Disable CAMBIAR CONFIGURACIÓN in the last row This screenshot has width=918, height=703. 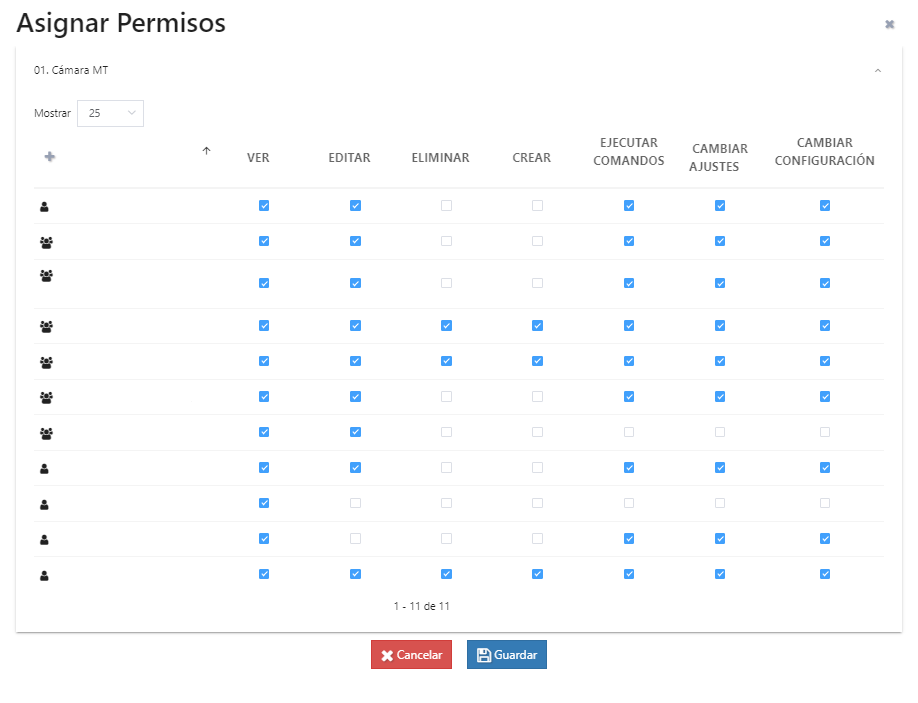point(825,574)
